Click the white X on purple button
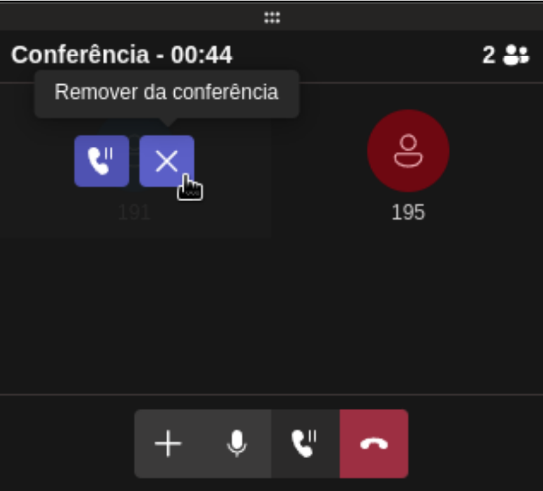 (x=167, y=161)
